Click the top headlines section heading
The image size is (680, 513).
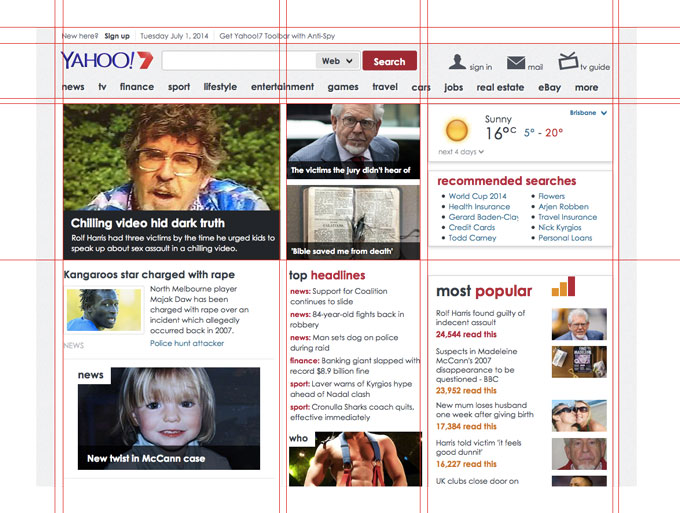[x=327, y=275]
